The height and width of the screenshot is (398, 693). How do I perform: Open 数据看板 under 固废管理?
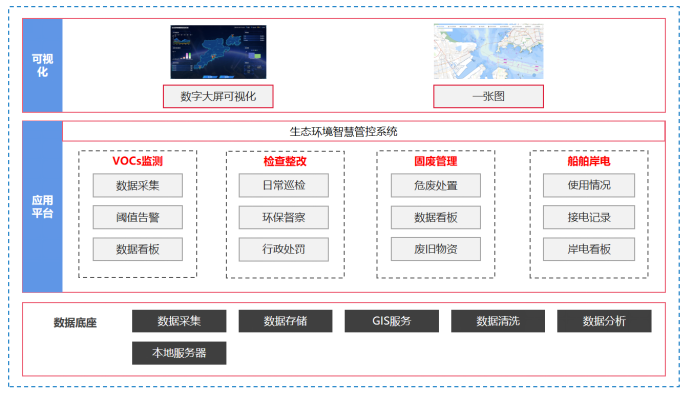coord(436,217)
